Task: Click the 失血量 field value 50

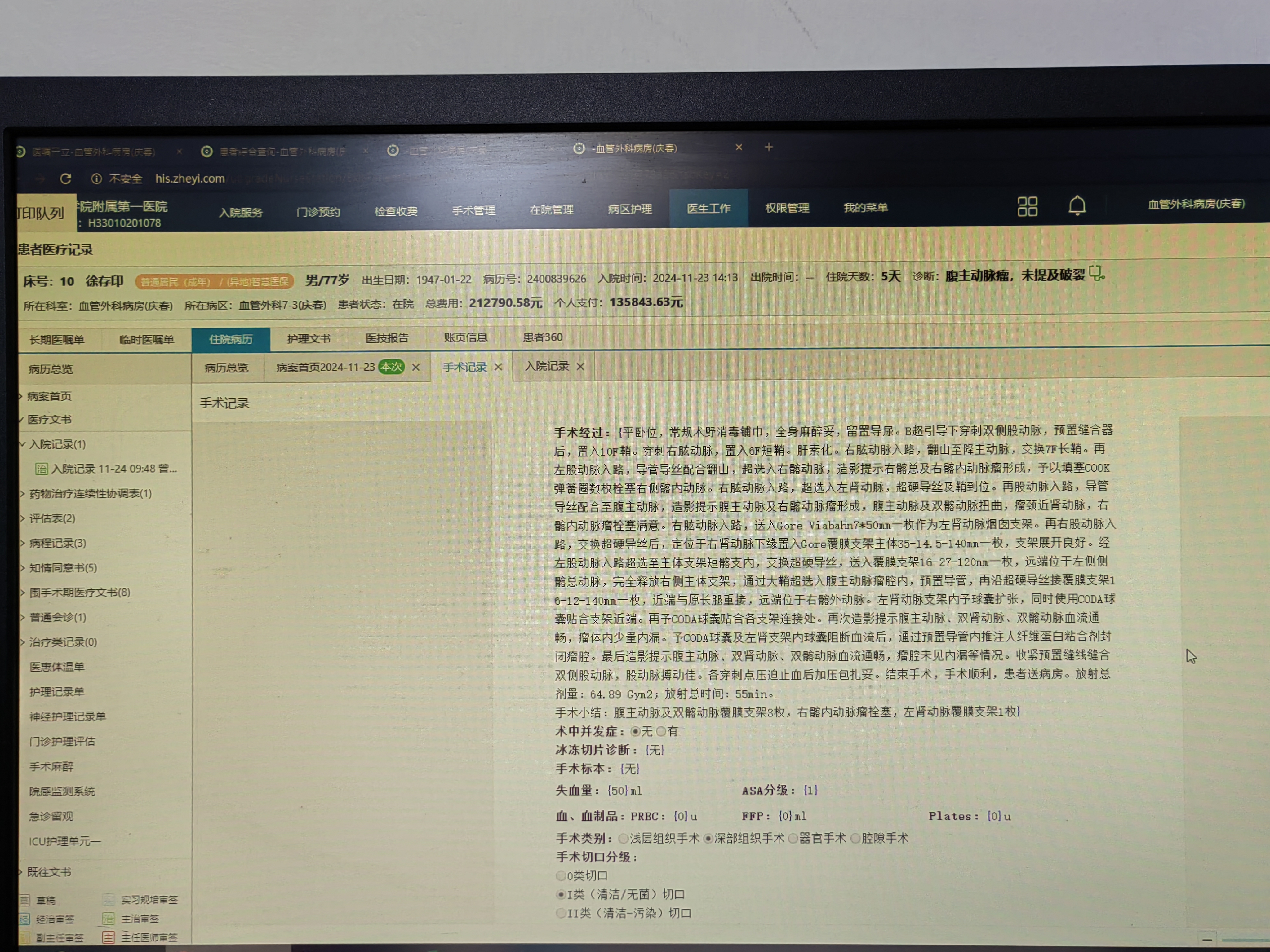Action: [x=618, y=791]
